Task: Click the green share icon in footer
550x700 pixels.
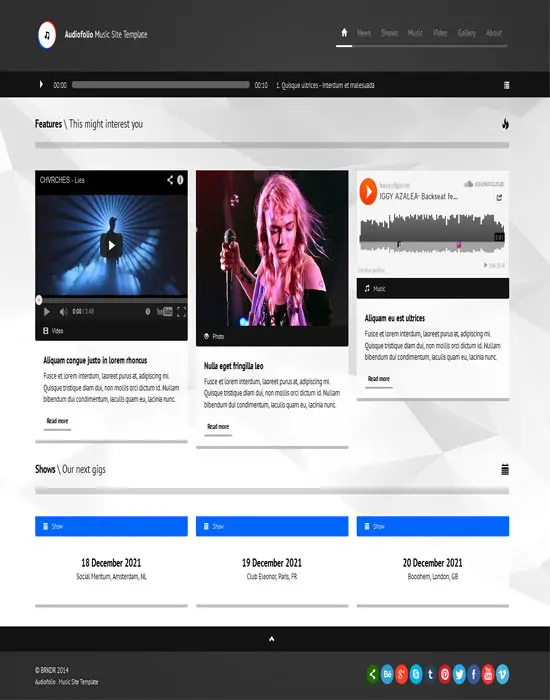Action: (373, 674)
